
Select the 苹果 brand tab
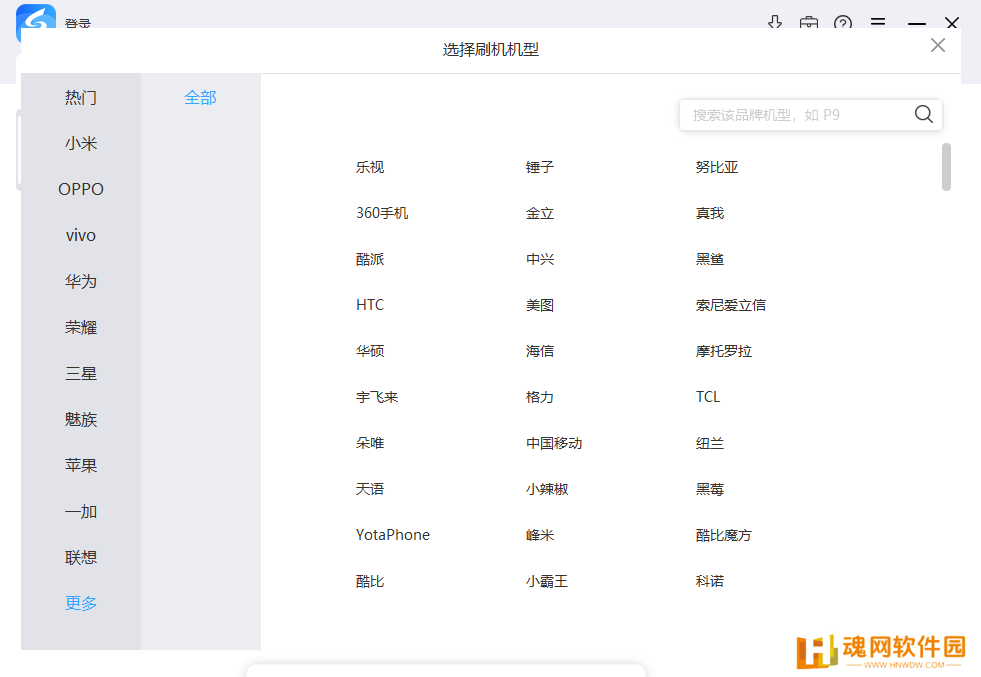pyautogui.click(x=81, y=466)
